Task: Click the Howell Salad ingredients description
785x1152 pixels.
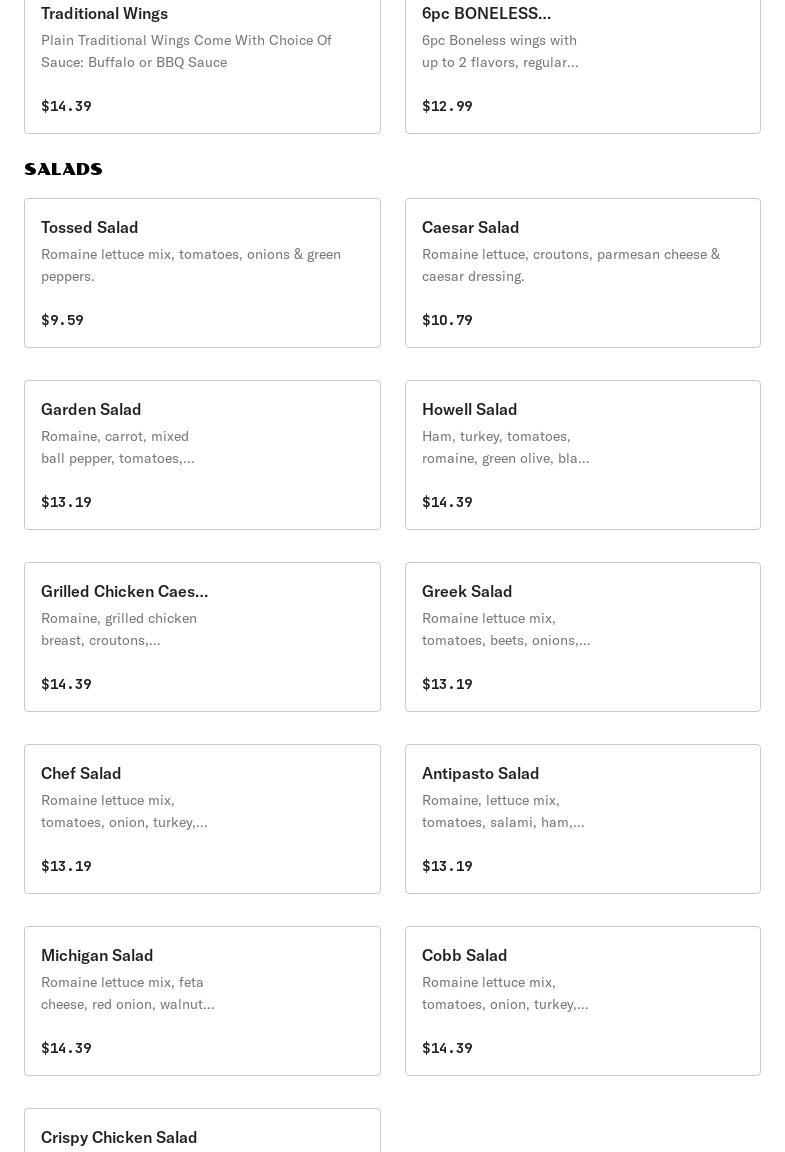Action: (506, 447)
